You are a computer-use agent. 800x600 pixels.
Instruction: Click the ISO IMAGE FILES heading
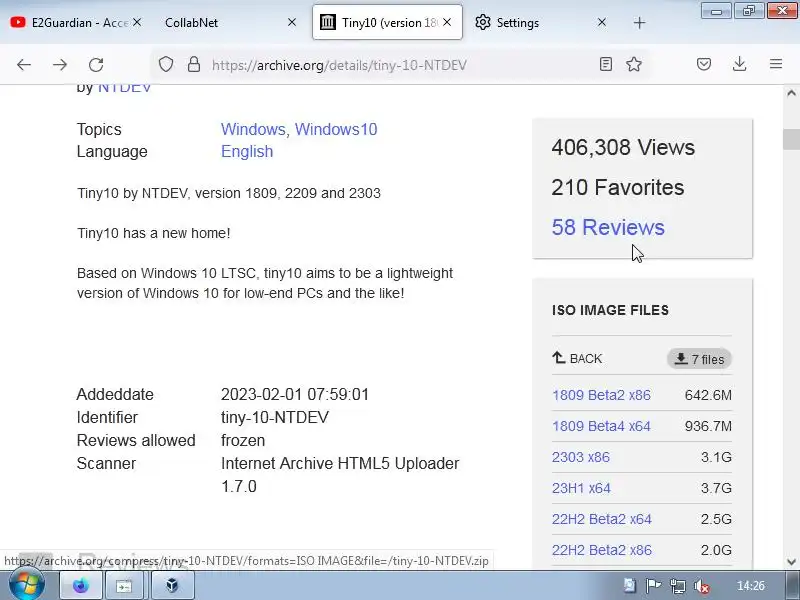[610, 310]
